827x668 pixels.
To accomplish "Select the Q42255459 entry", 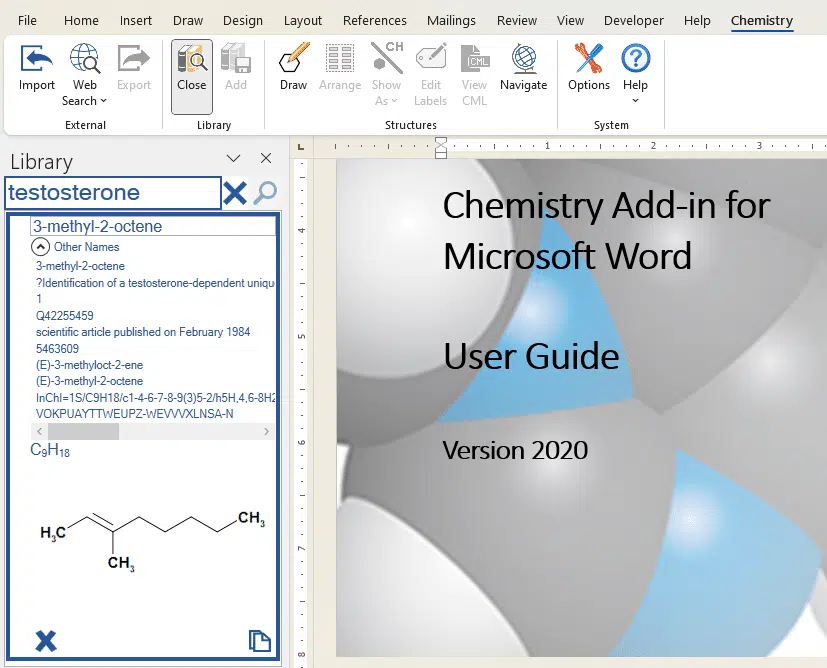I will [x=64, y=316].
